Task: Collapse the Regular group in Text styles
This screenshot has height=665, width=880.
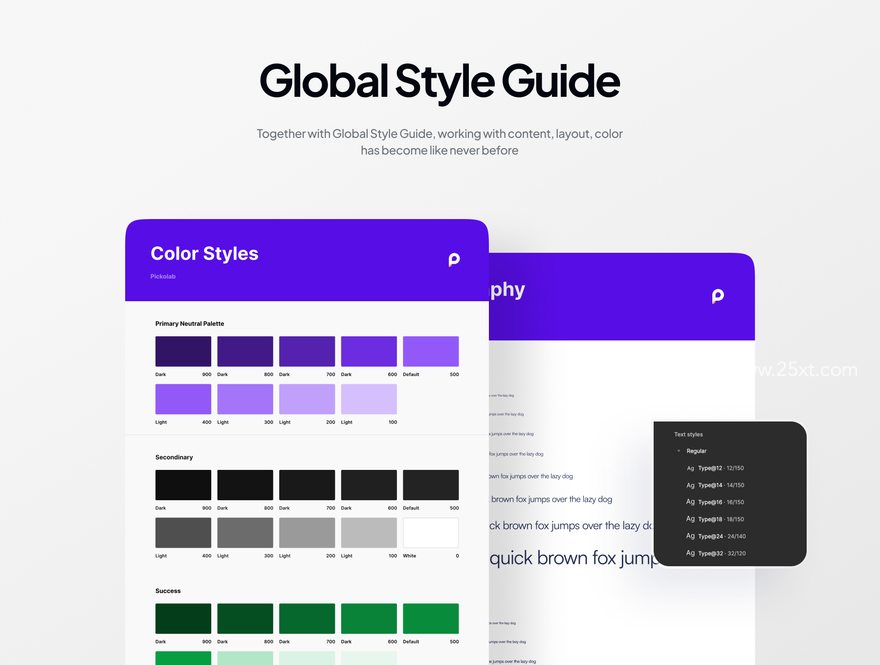Action: pos(679,451)
